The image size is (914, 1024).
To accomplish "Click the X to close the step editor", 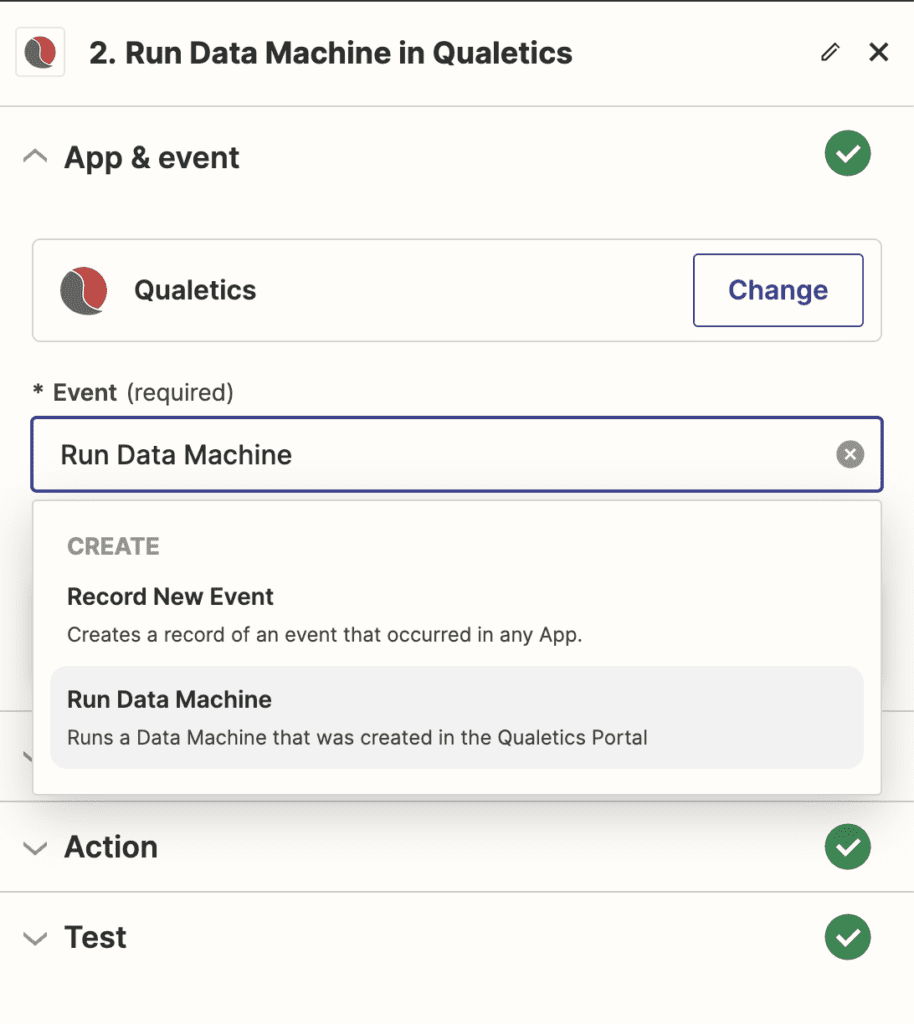I will pyautogui.click(x=878, y=52).
